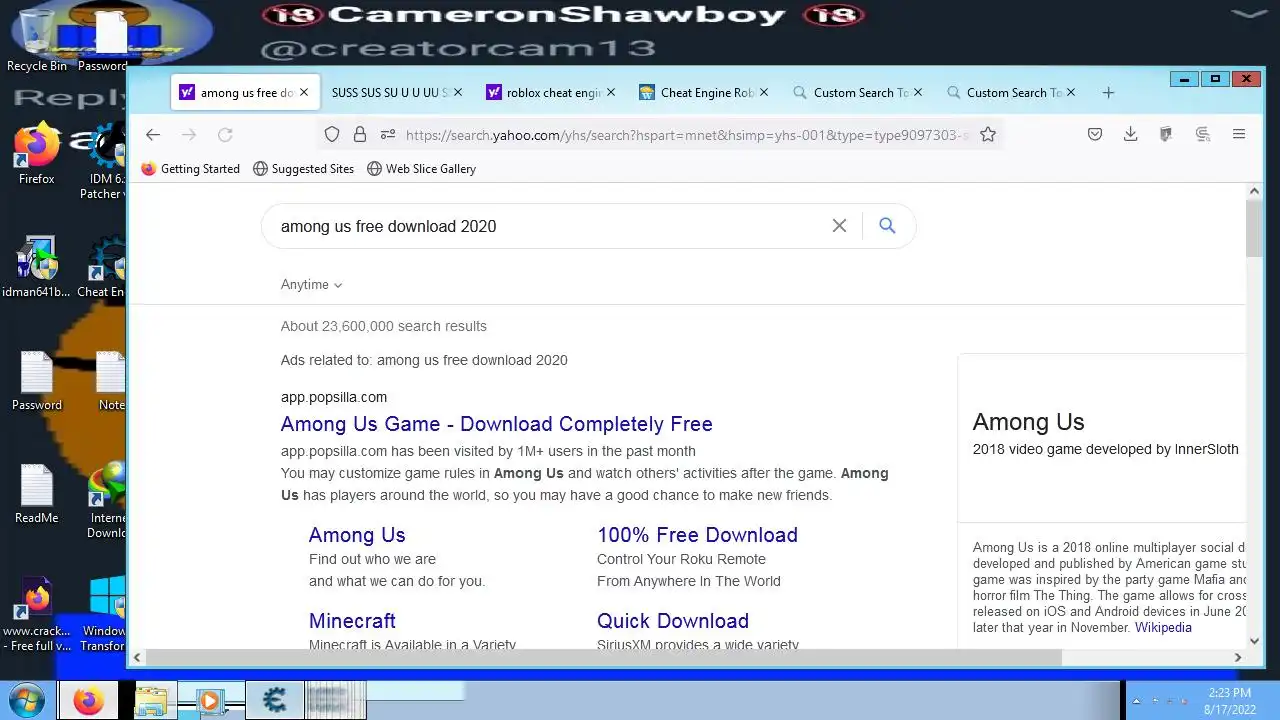Click the 'Minecraft' ad sublink
Image resolution: width=1280 pixels, height=720 pixels.
(352, 621)
